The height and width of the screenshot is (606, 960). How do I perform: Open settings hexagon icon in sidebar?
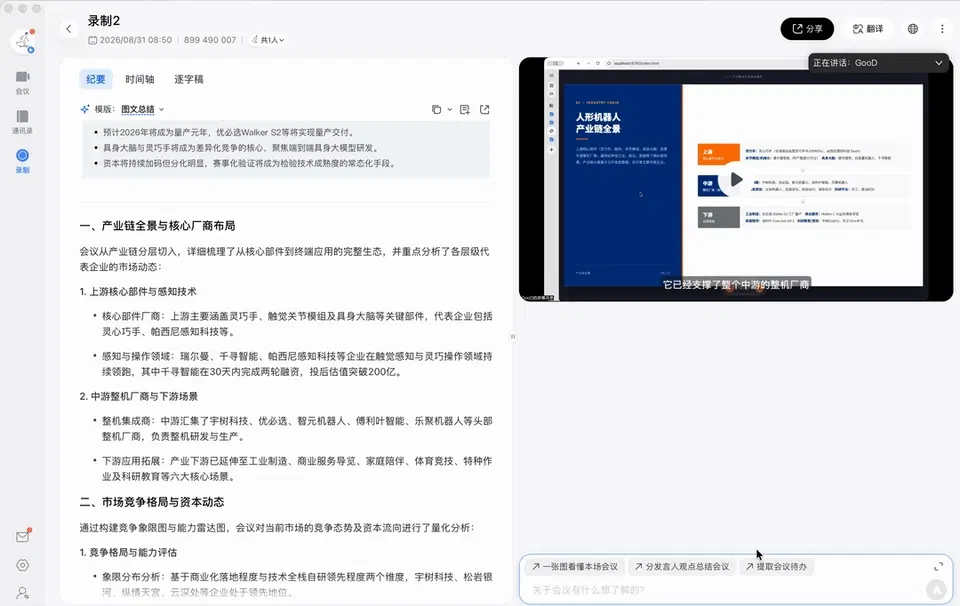pos(23,565)
